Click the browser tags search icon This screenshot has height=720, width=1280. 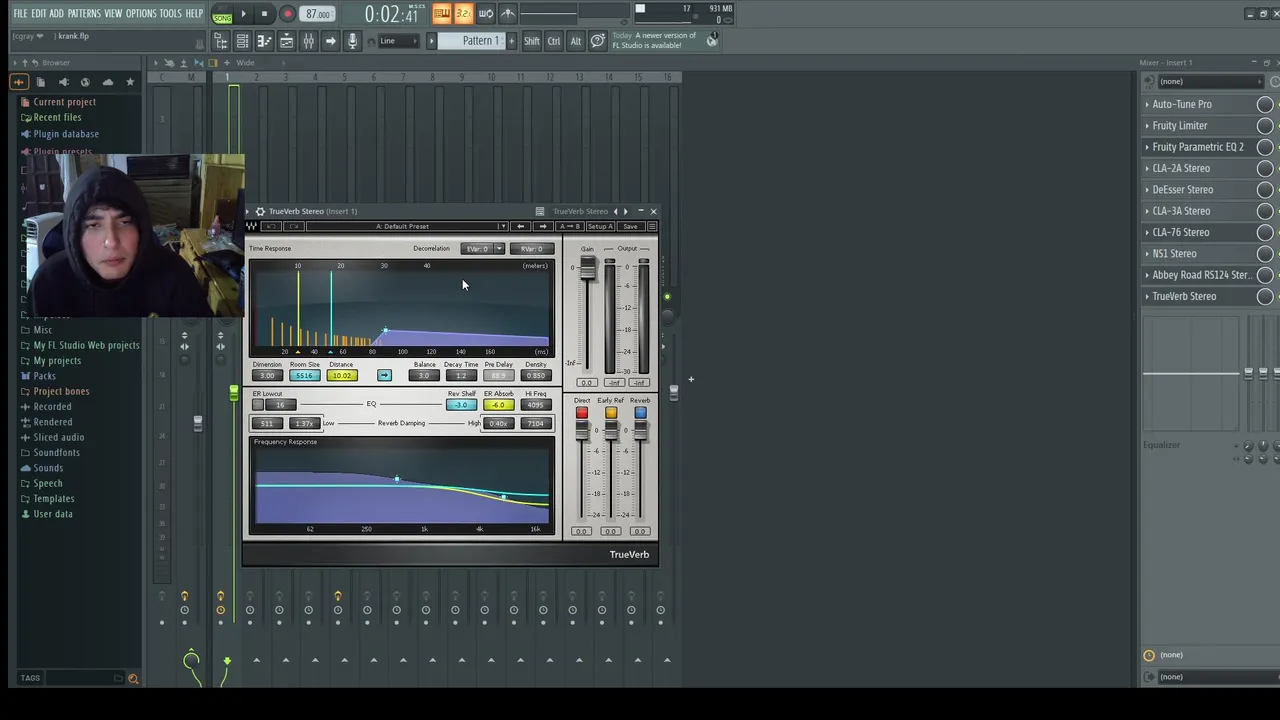tap(132, 678)
